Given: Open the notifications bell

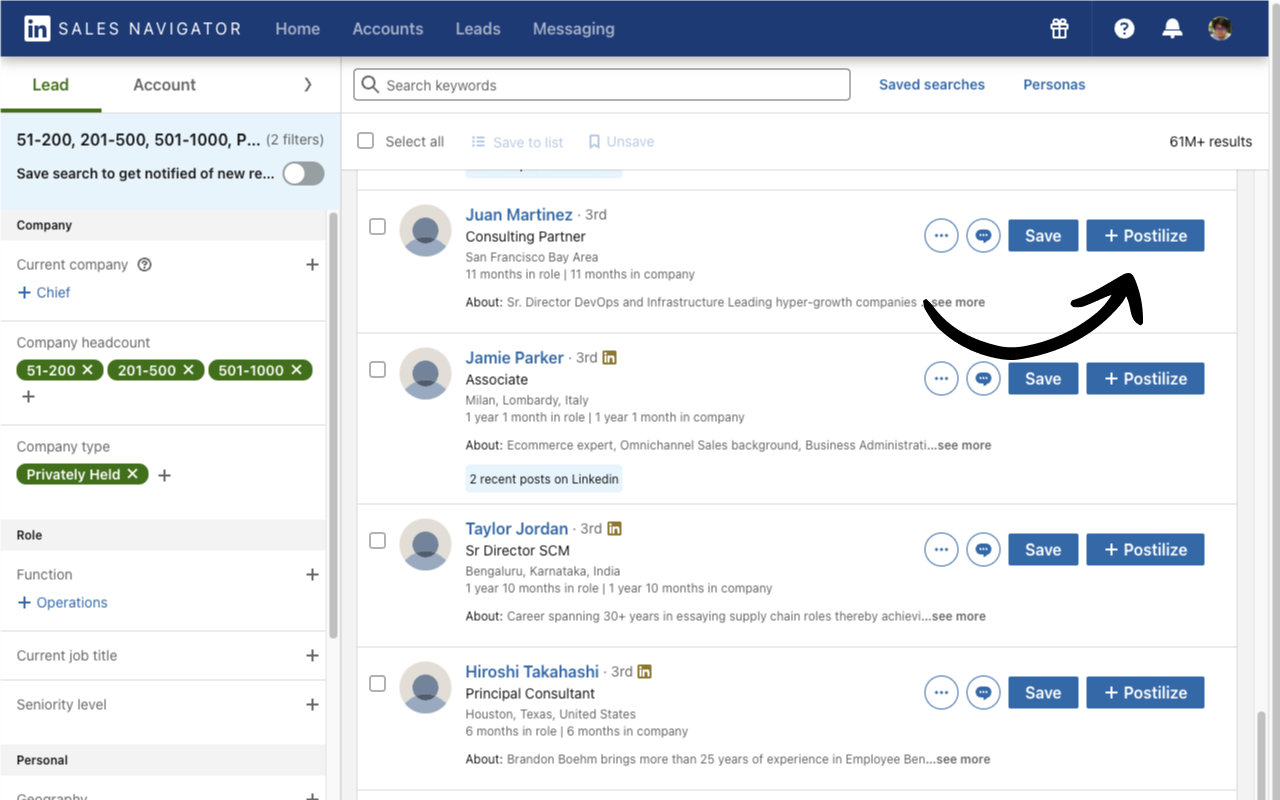Looking at the screenshot, I should (x=1172, y=29).
